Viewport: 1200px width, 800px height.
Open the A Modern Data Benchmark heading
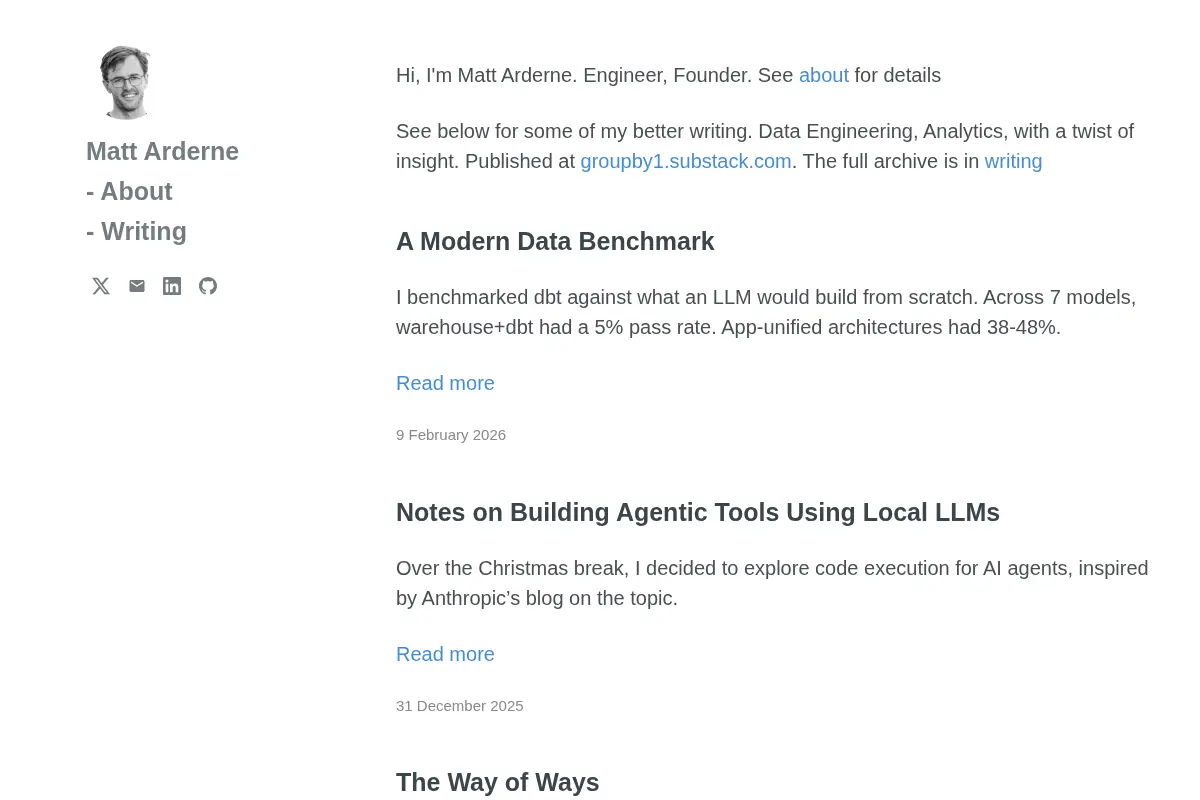click(555, 241)
